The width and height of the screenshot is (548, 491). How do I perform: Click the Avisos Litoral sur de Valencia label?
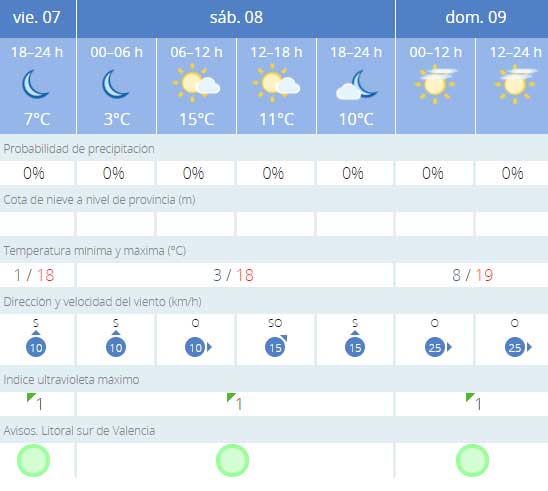pos(79,431)
